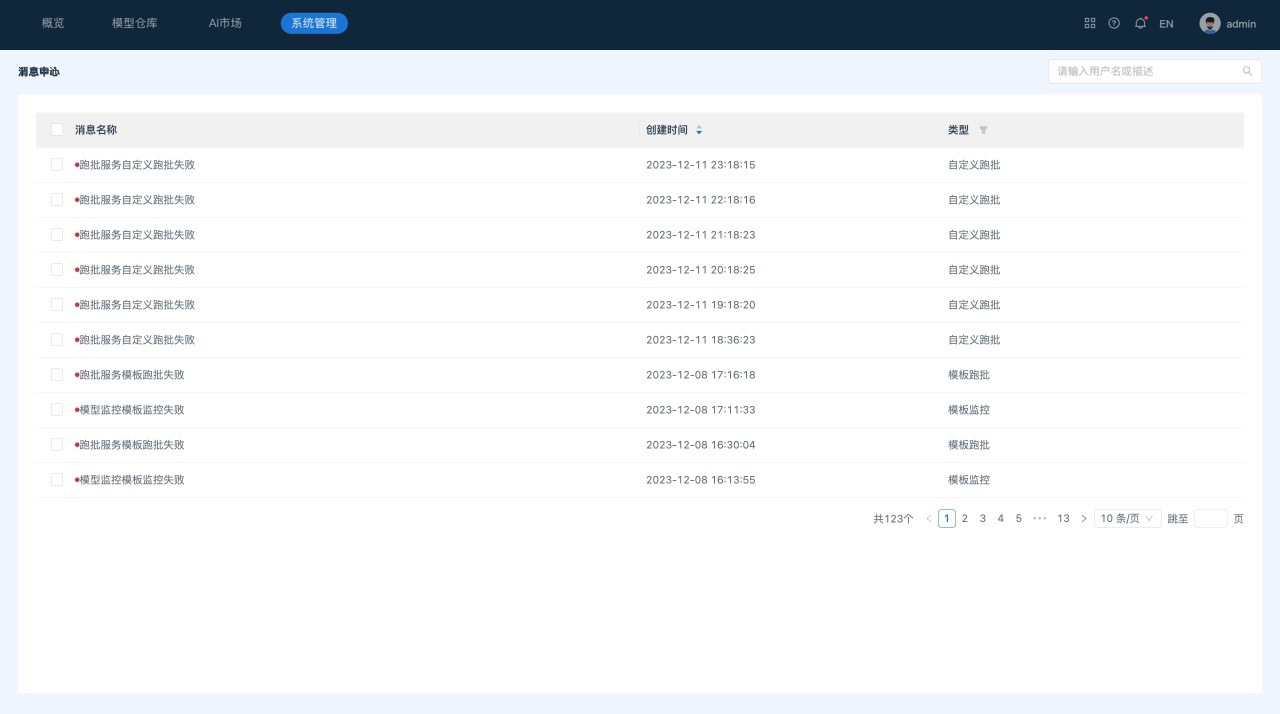Expand the 10 条/页 page size dropdown
The image size is (1280, 714).
(x=1127, y=518)
